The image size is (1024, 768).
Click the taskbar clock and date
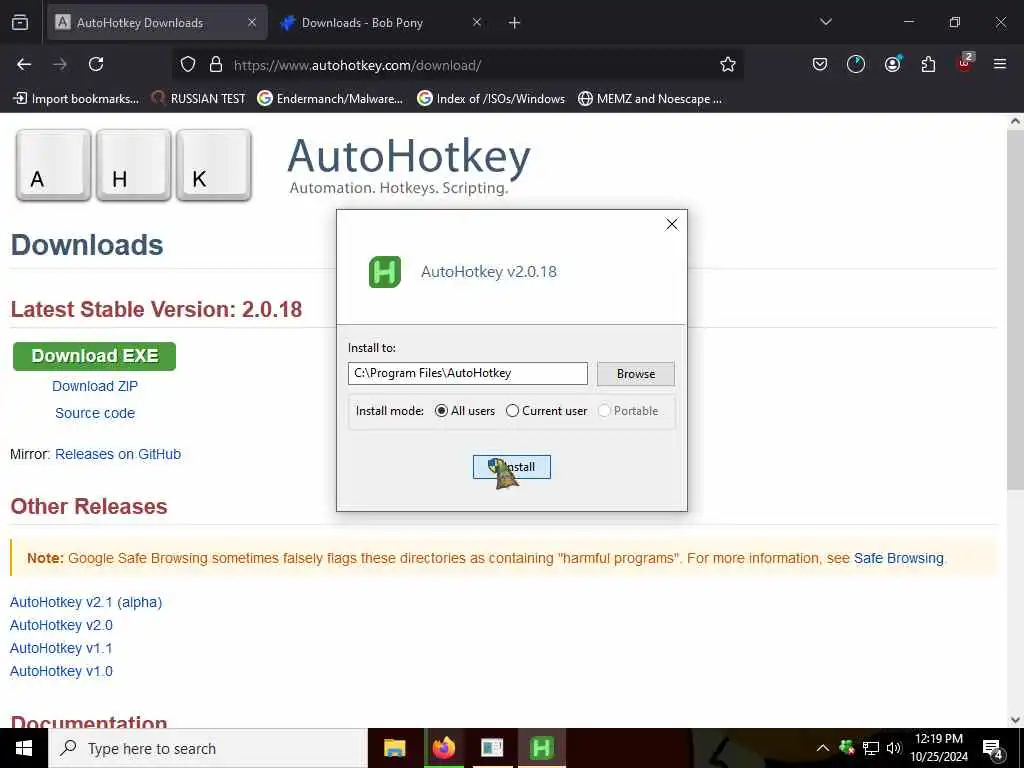point(938,748)
